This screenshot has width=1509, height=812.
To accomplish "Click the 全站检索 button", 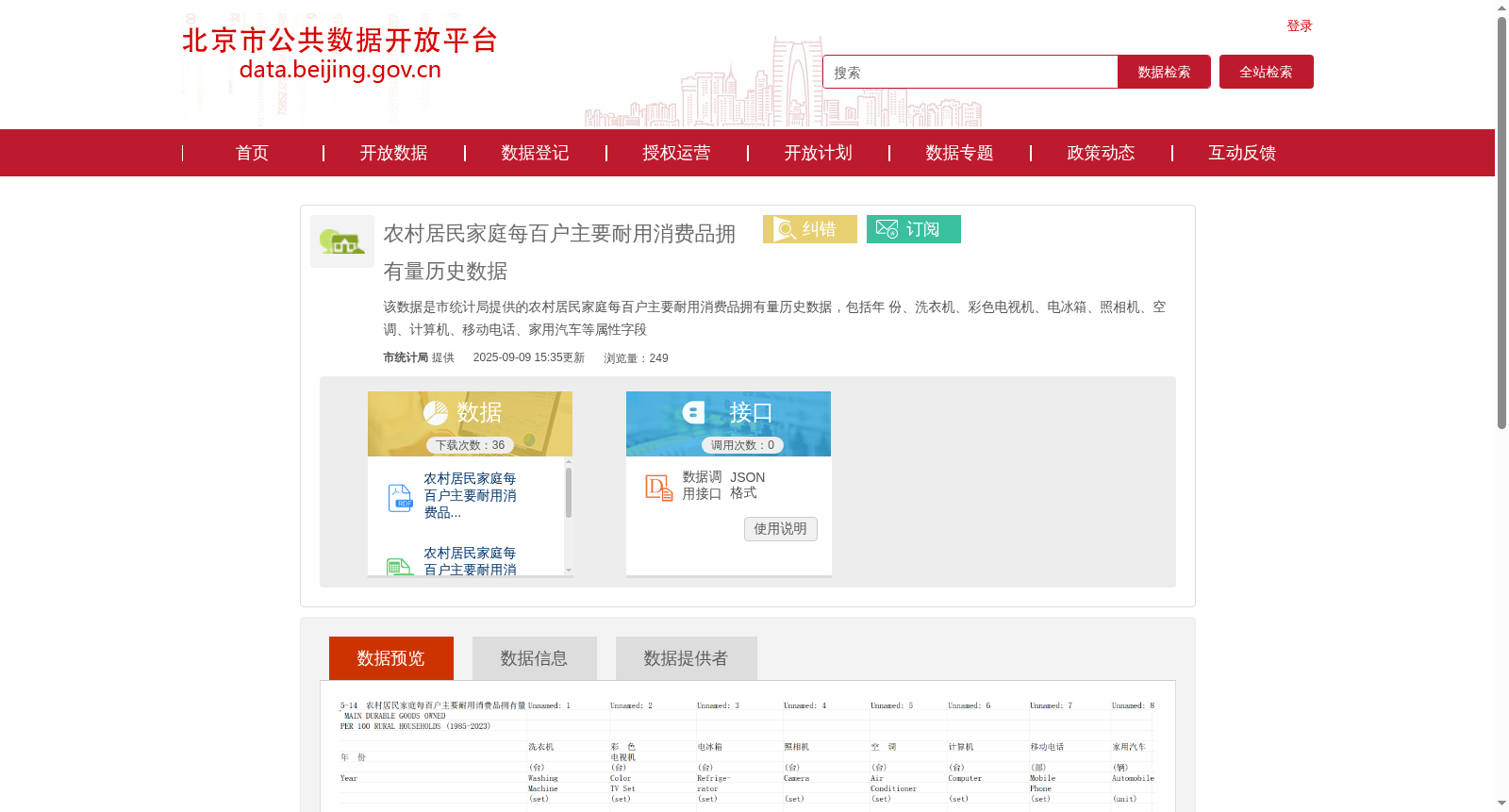I will pos(1267,72).
